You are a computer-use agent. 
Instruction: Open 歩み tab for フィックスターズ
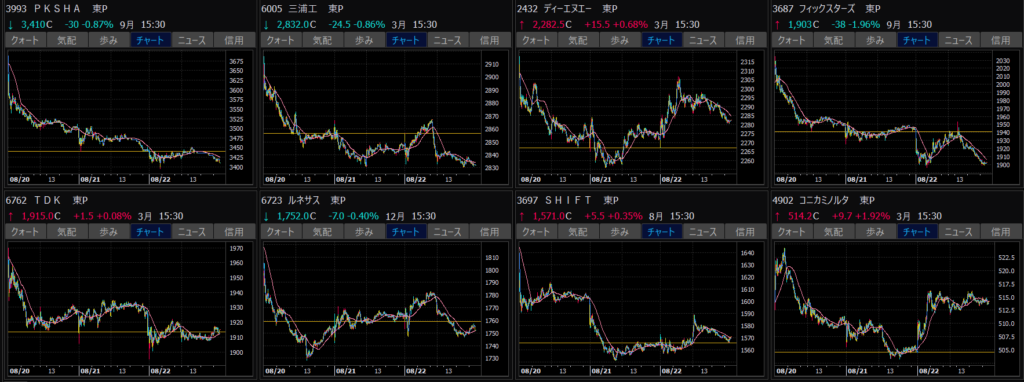click(877, 40)
